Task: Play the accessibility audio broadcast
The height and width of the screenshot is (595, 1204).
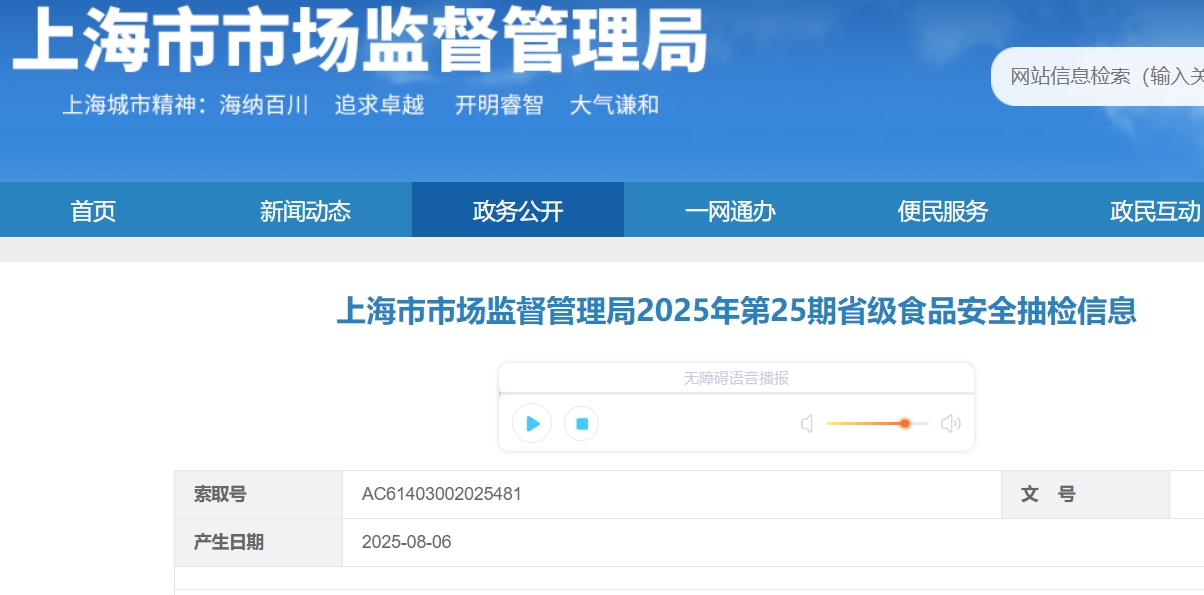Action: [x=532, y=424]
